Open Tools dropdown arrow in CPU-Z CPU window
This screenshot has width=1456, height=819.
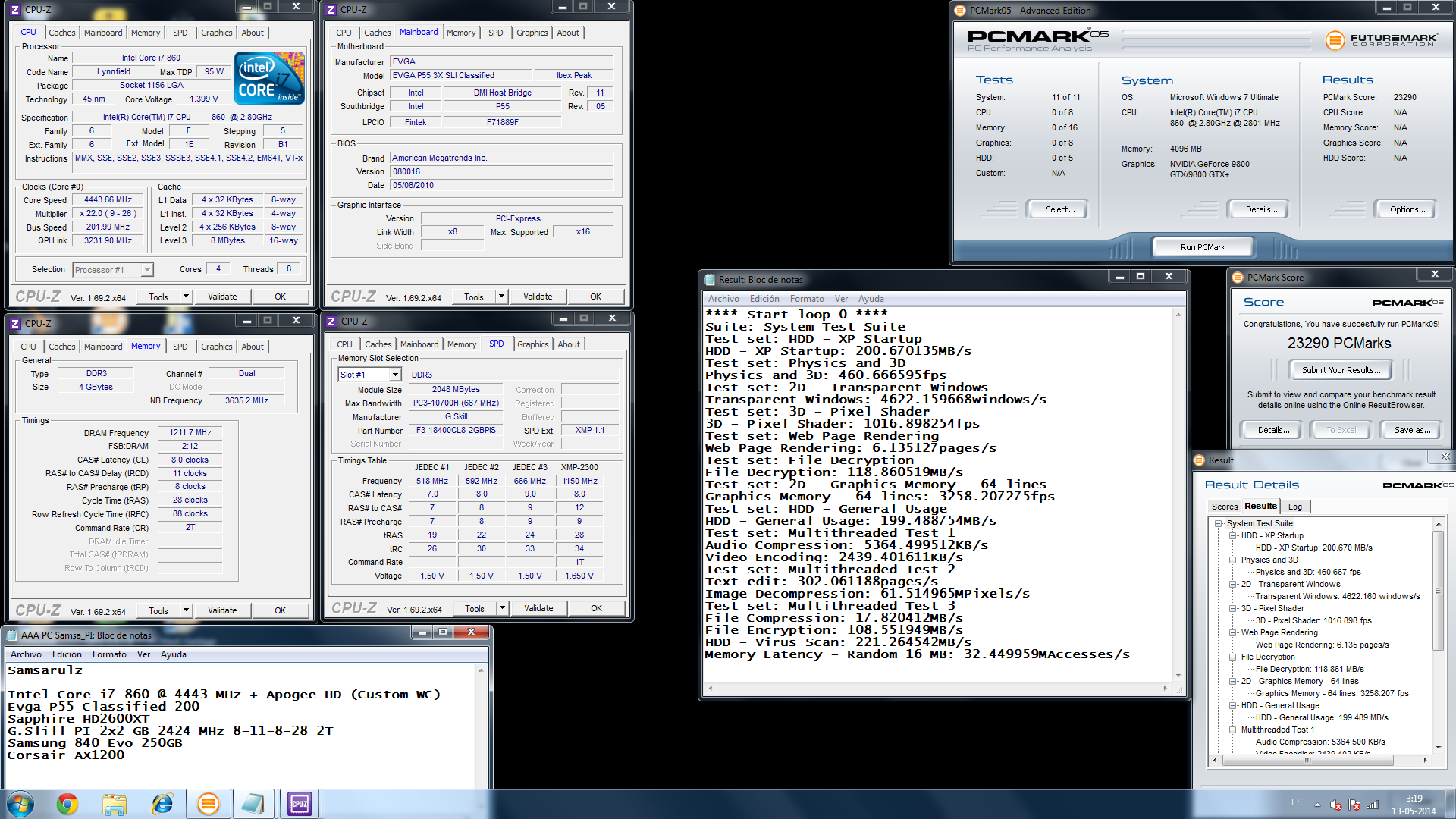coord(186,297)
